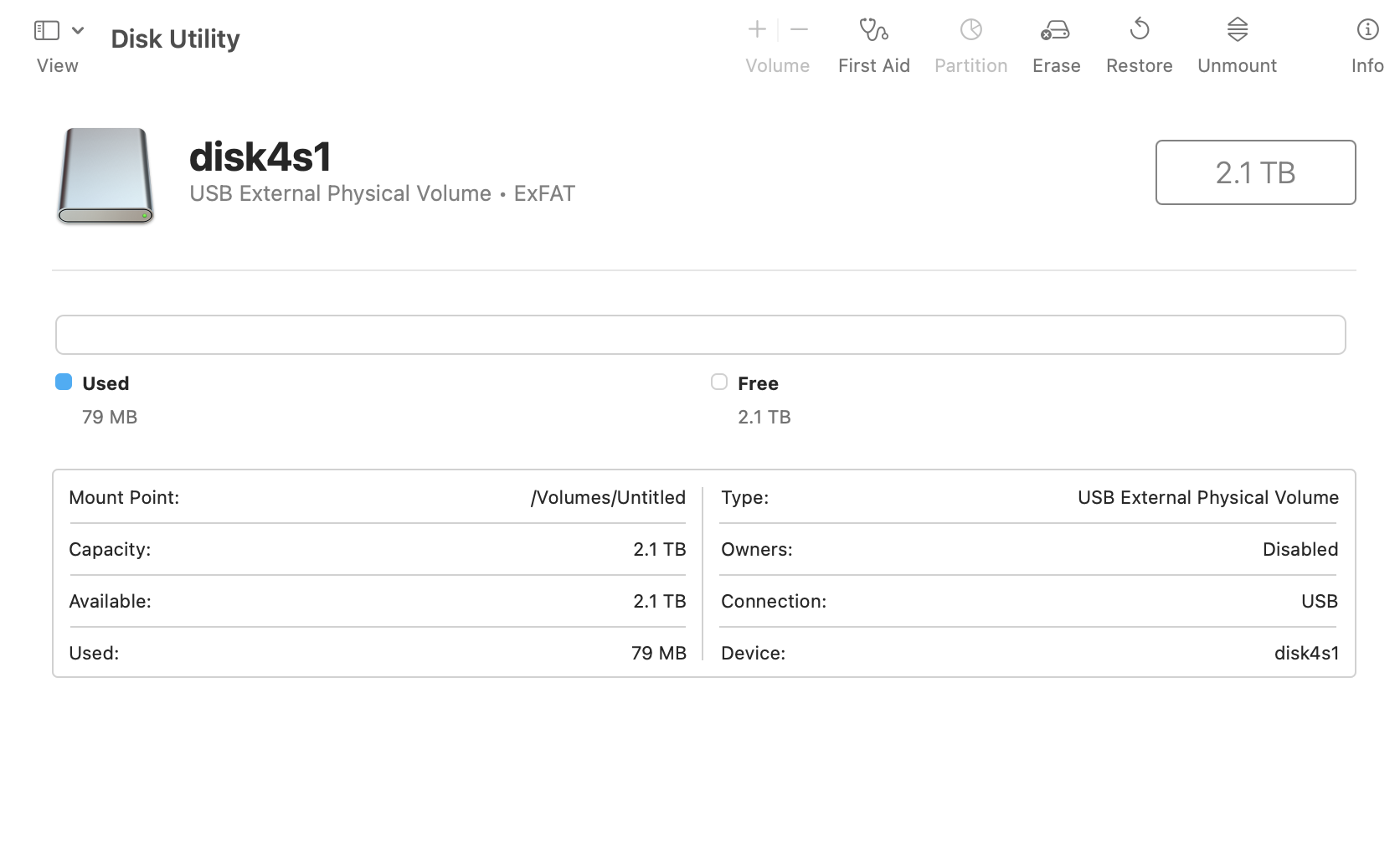Select the Free legend checkbox
This screenshot has width=1400, height=852.
pyautogui.click(x=718, y=382)
